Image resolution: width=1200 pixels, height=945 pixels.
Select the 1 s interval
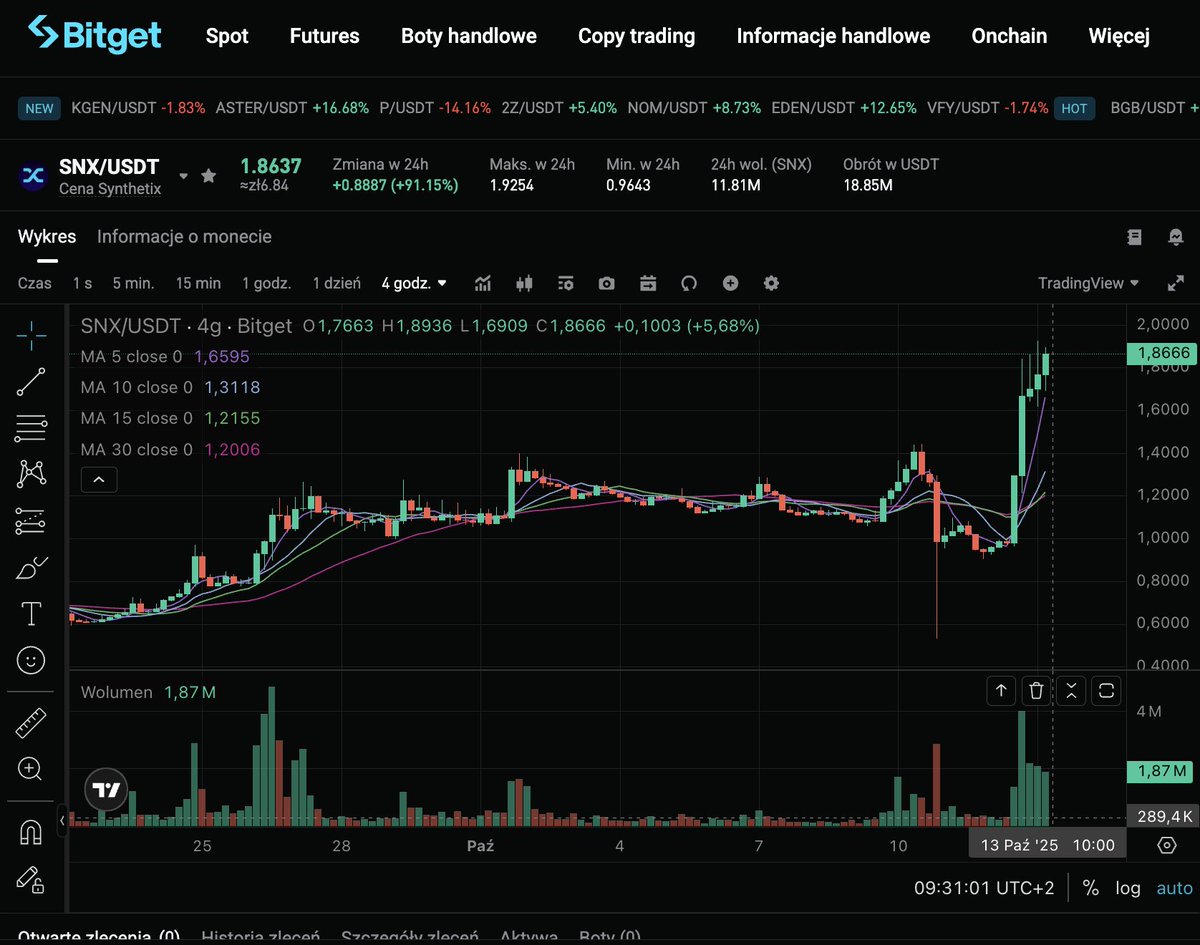[82, 283]
